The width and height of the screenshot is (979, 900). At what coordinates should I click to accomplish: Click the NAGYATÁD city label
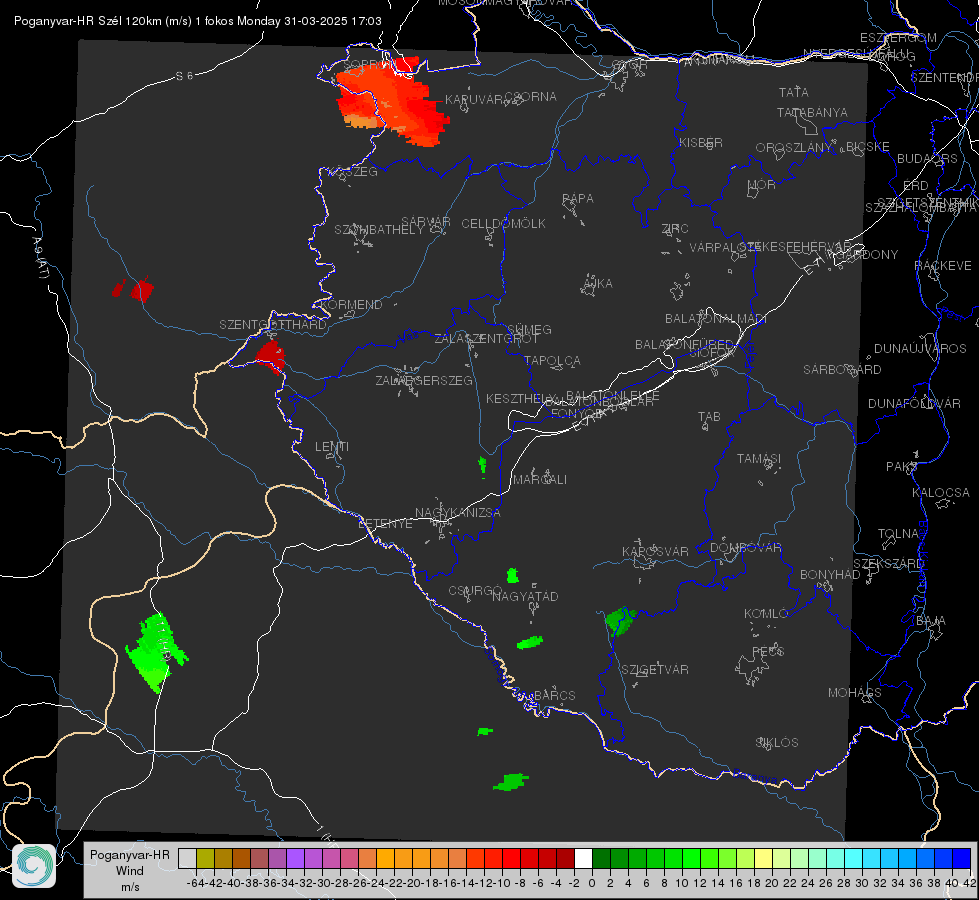click(525, 596)
